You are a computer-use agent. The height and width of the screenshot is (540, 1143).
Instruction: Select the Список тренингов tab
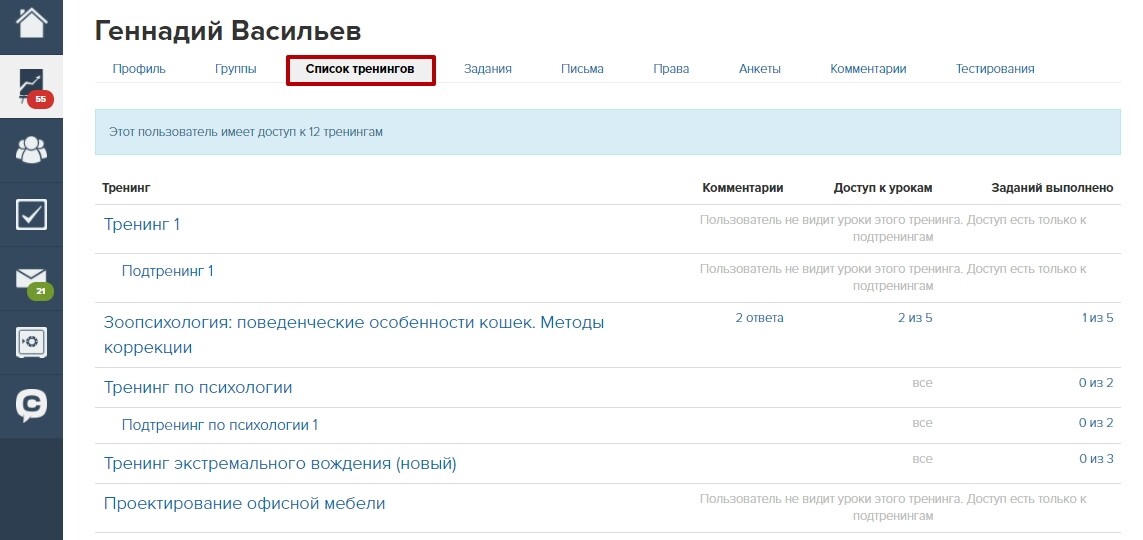click(x=360, y=69)
